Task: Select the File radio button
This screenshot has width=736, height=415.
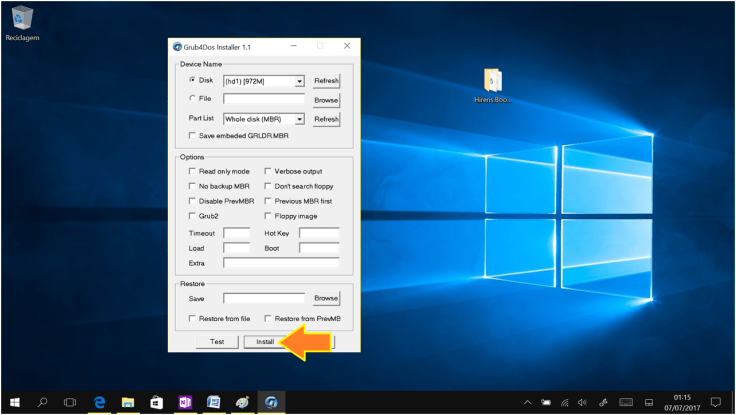Action: pos(193,99)
